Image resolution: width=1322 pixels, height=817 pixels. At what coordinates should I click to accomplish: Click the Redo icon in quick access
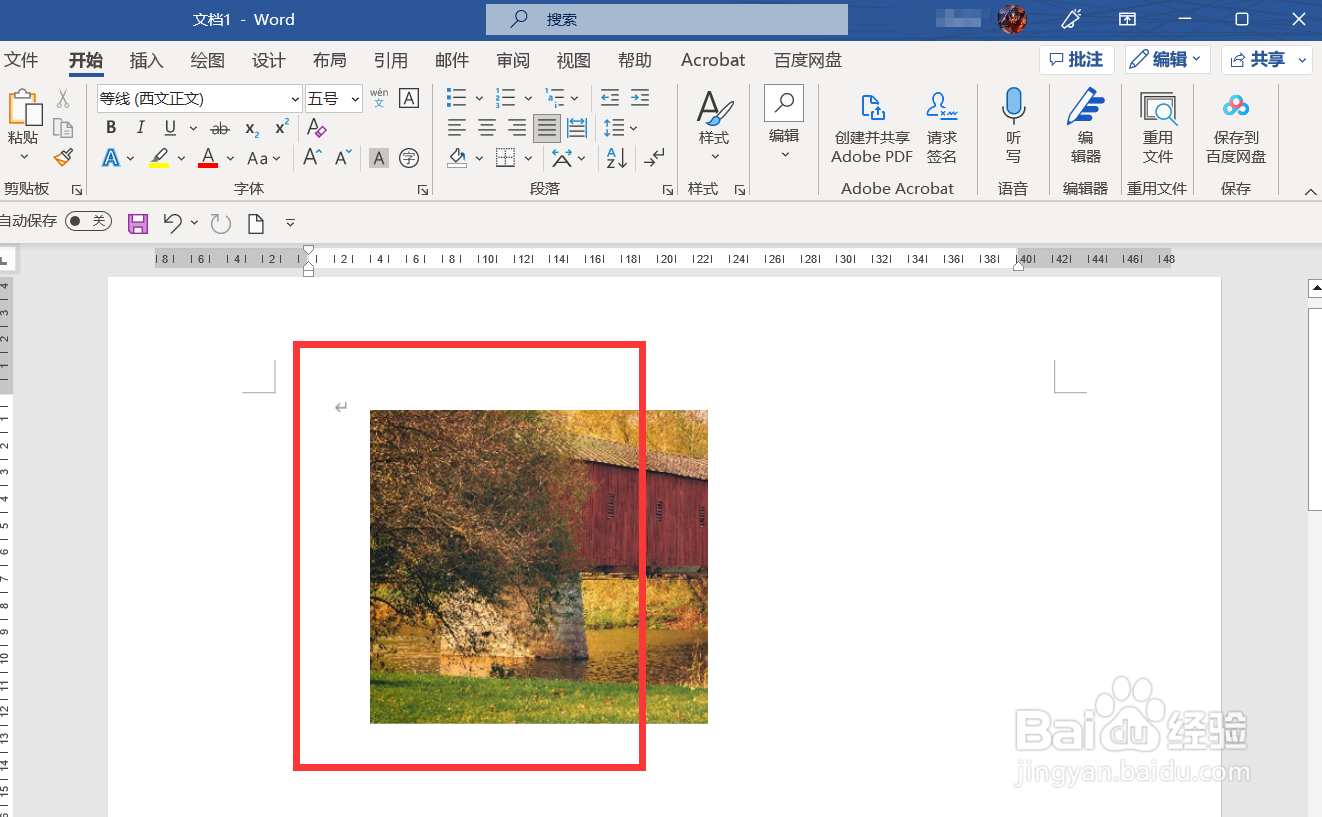point(220,223)
